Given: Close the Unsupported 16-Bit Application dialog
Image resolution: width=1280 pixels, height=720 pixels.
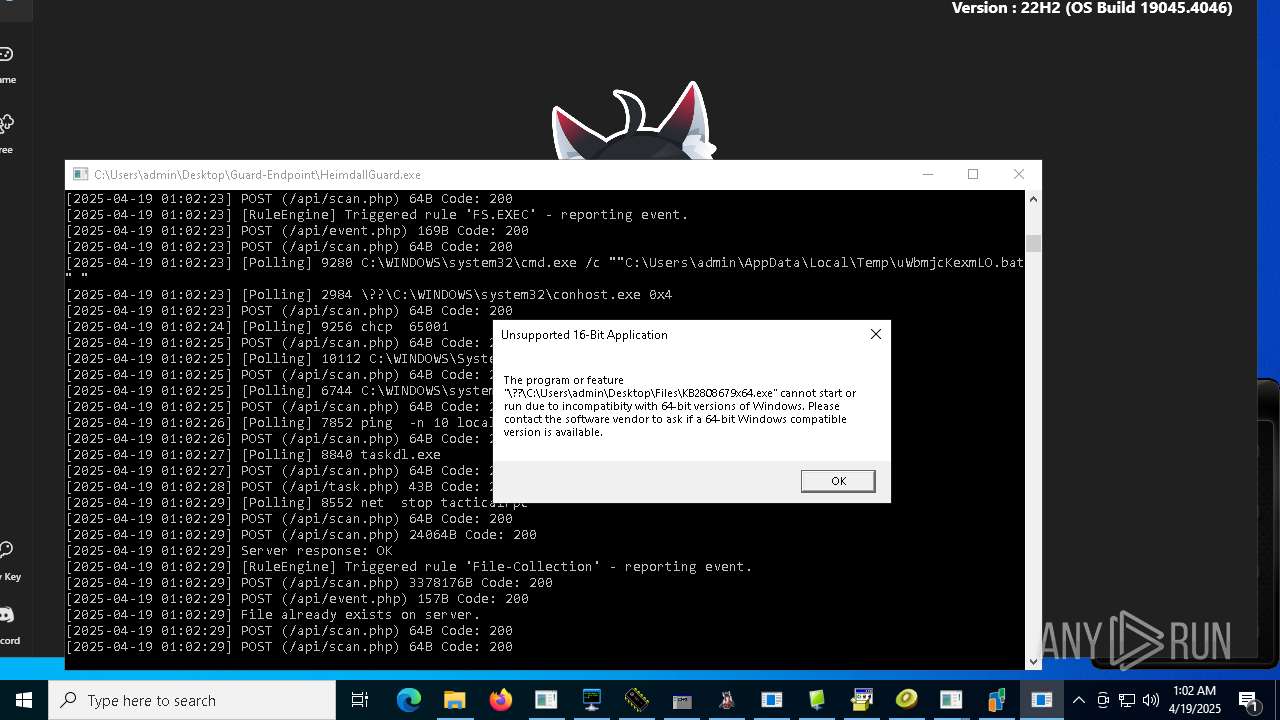Looking at the screenshot, I should click(x=876, y=334).
